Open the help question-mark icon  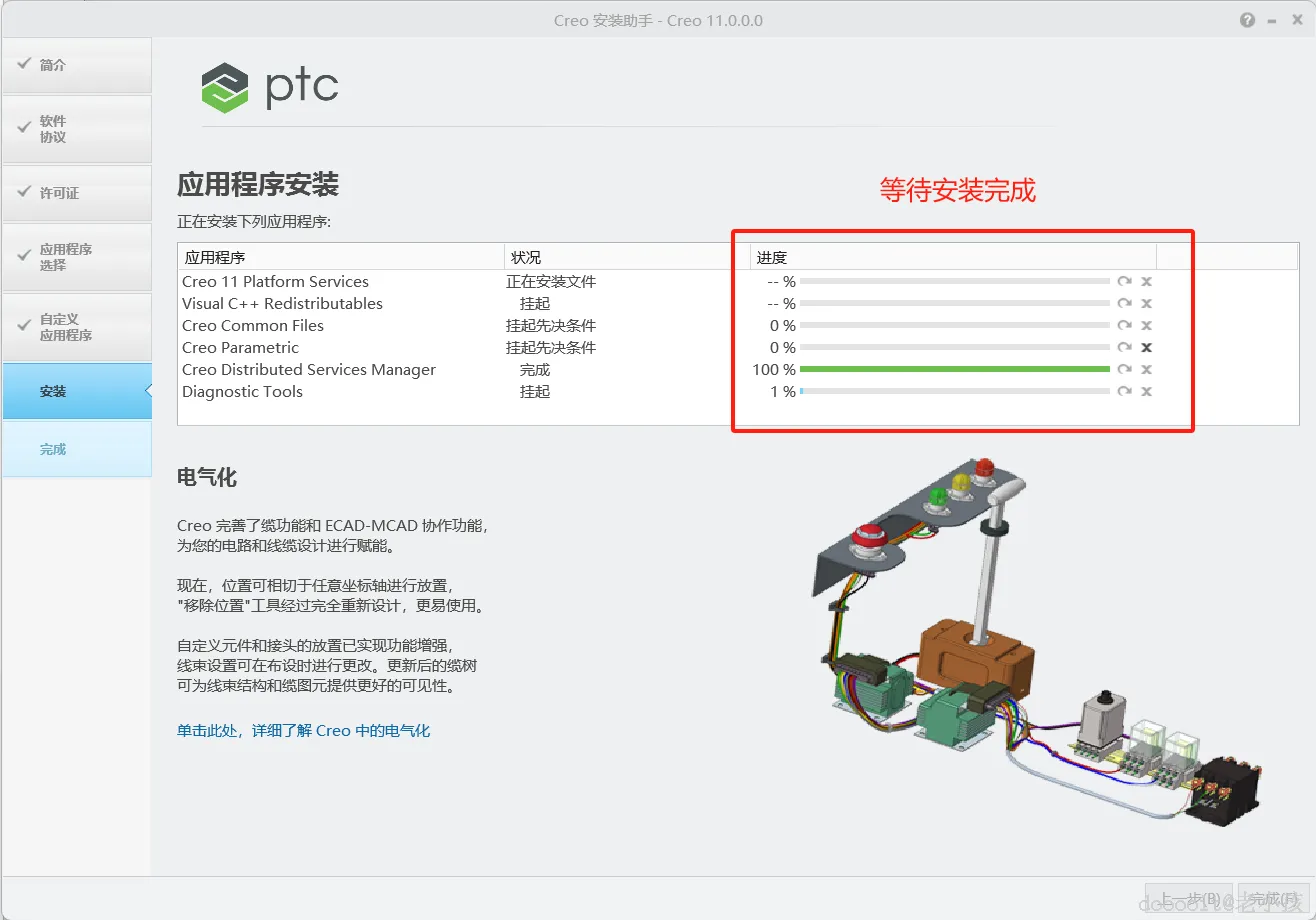(1247, 20)
